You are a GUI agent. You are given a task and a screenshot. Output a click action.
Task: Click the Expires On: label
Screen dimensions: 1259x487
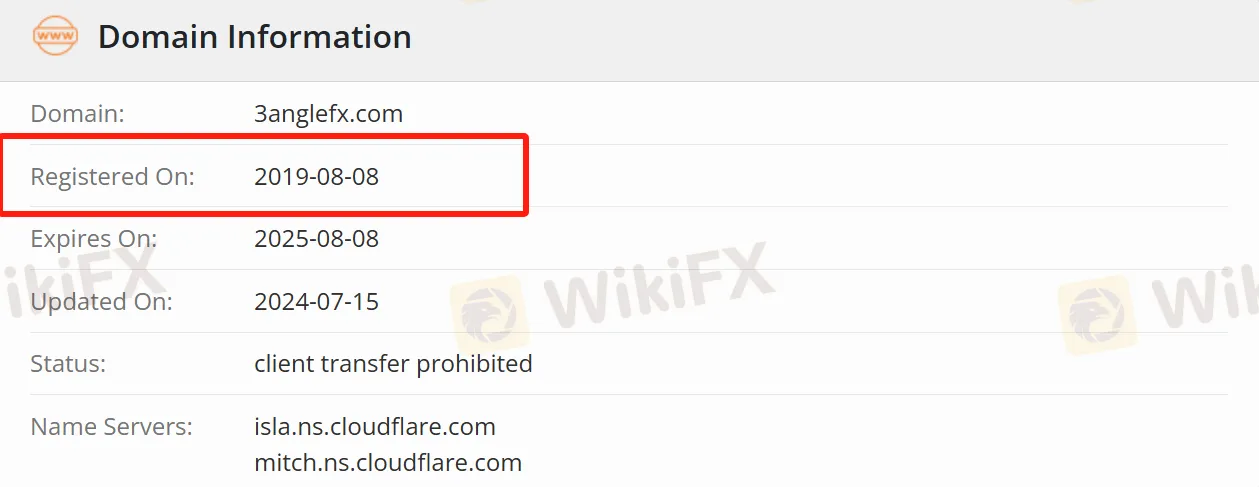[x=94, y=239]
